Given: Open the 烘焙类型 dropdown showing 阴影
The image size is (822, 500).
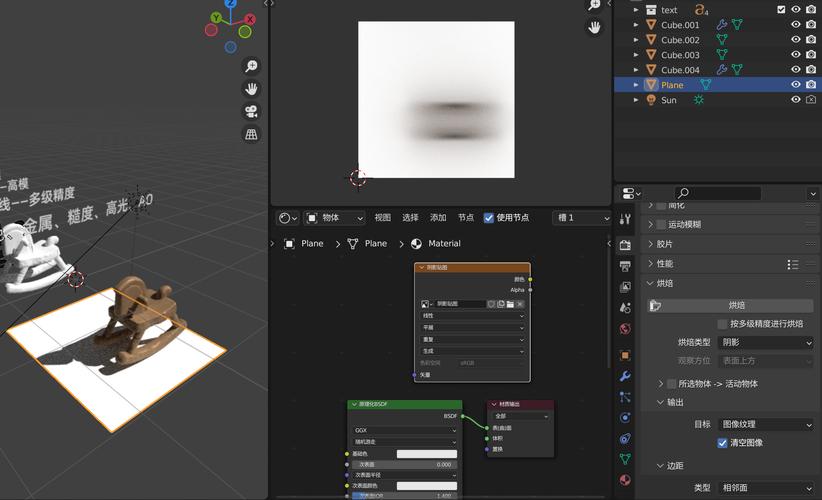Looking at the screenshot, I should coord(765,342).
